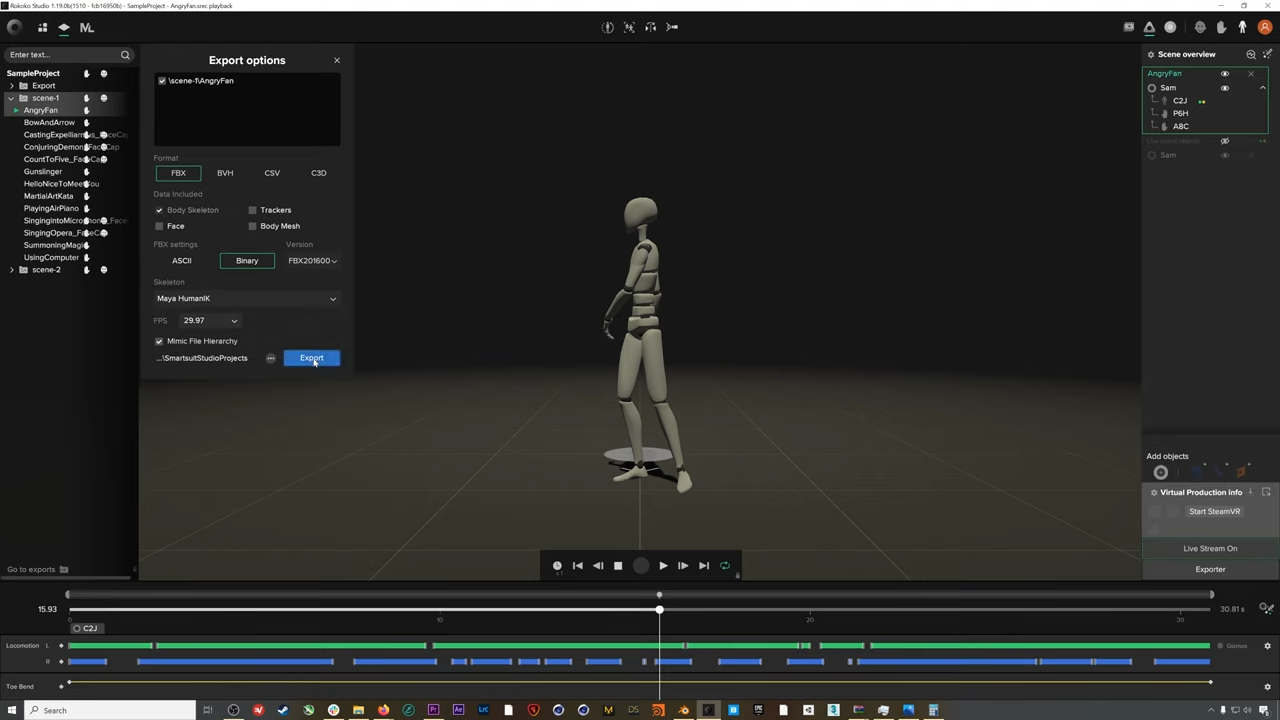Expand the scene-2 tree node
Screen dimensions: 1280x720
(x=12, y=270)
